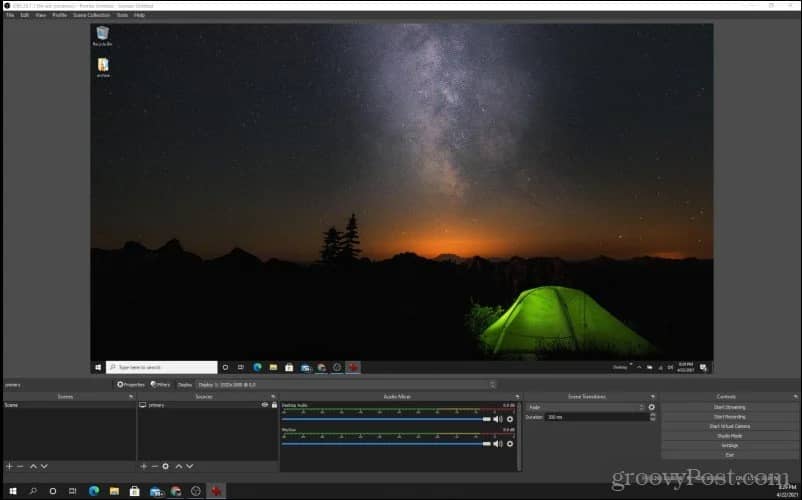Mute Mic/Aux with the speaker icon
Viewport: 802px width, 500px height.
coord(498,444)
